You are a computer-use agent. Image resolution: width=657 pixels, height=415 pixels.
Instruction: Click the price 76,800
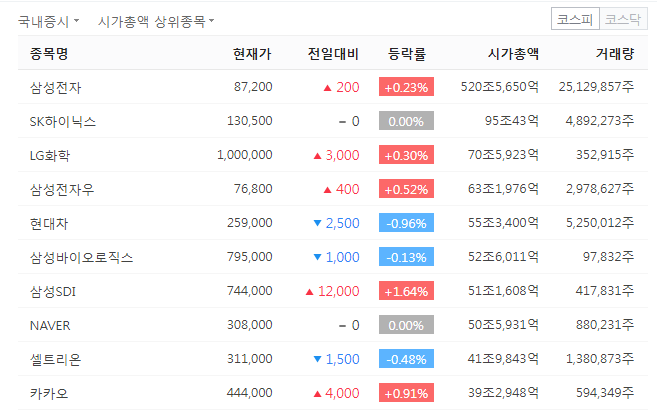point(253,189)
